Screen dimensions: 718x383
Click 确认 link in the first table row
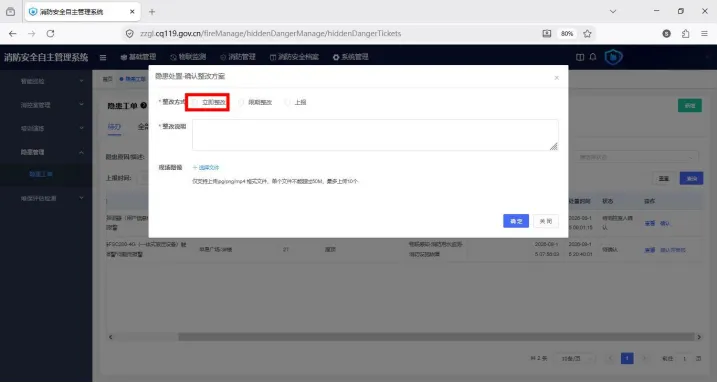coord(665,224)
